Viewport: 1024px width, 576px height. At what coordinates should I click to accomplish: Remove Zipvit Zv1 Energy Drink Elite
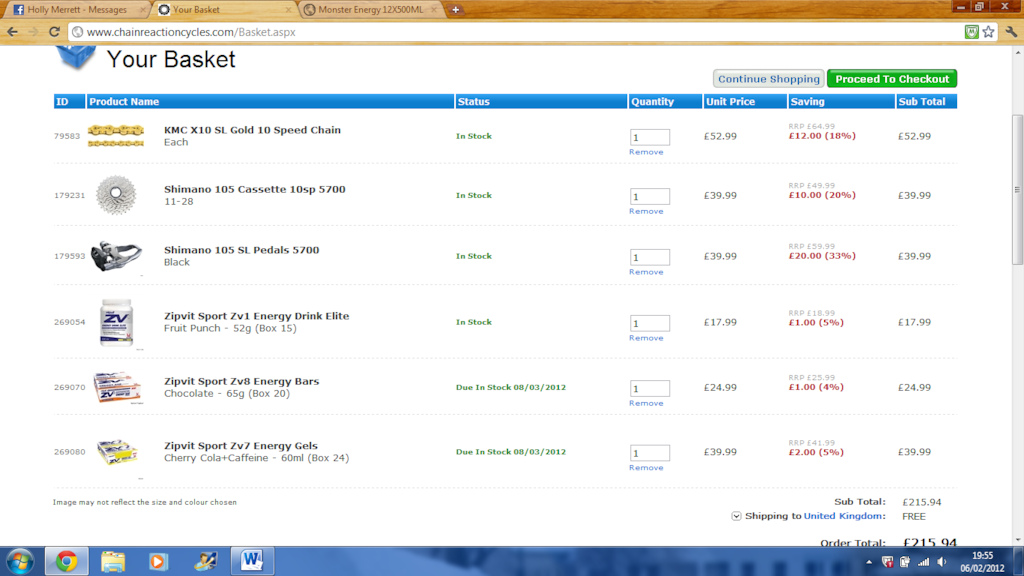click(646, 338)
